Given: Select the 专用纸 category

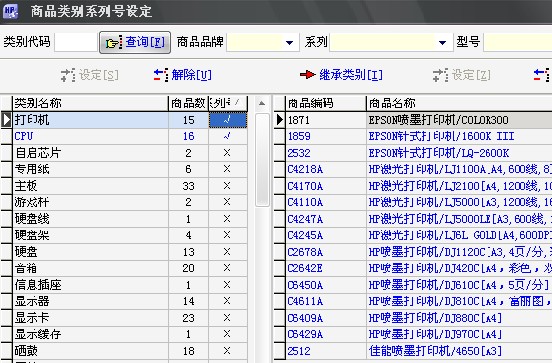Looking at the screenshot, I should point(90,169).
